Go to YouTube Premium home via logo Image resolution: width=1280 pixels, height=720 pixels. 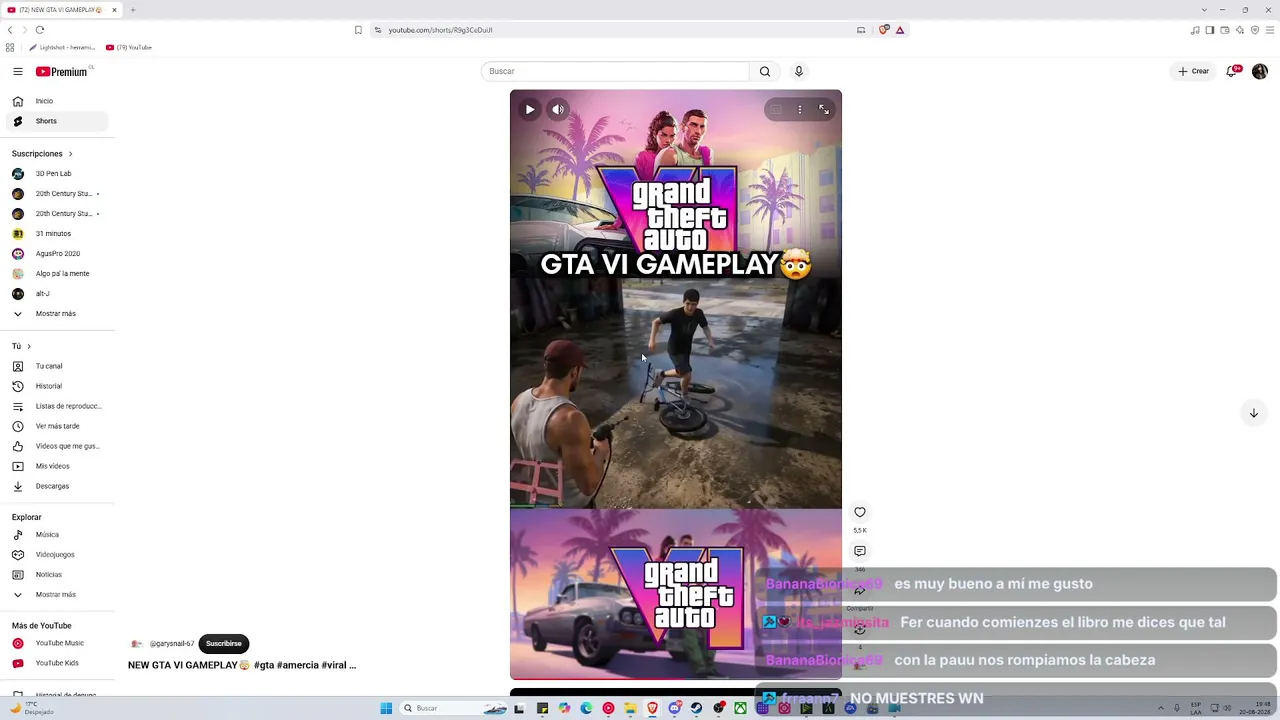tap(62, 71)
